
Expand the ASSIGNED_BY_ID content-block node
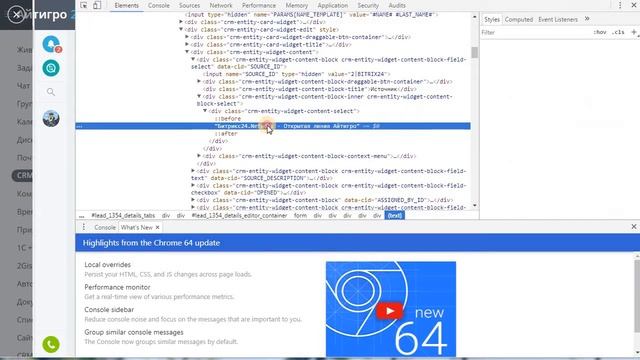click(193, 200)
